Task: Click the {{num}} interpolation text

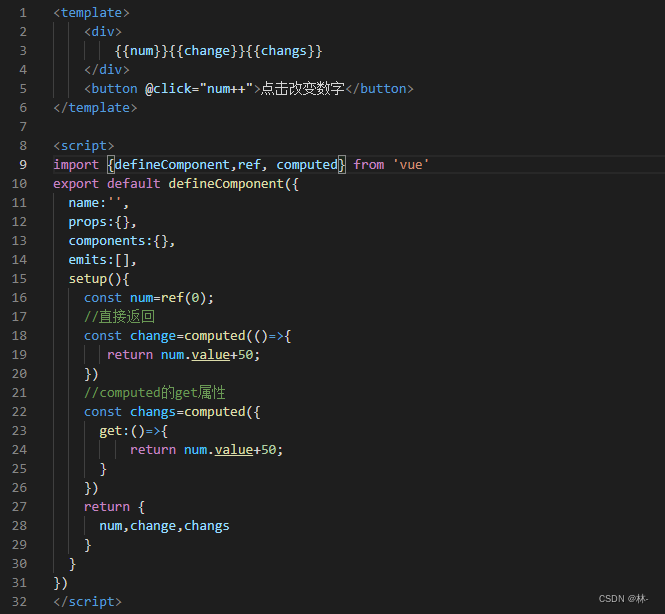Action: click(x=142, y=51)
